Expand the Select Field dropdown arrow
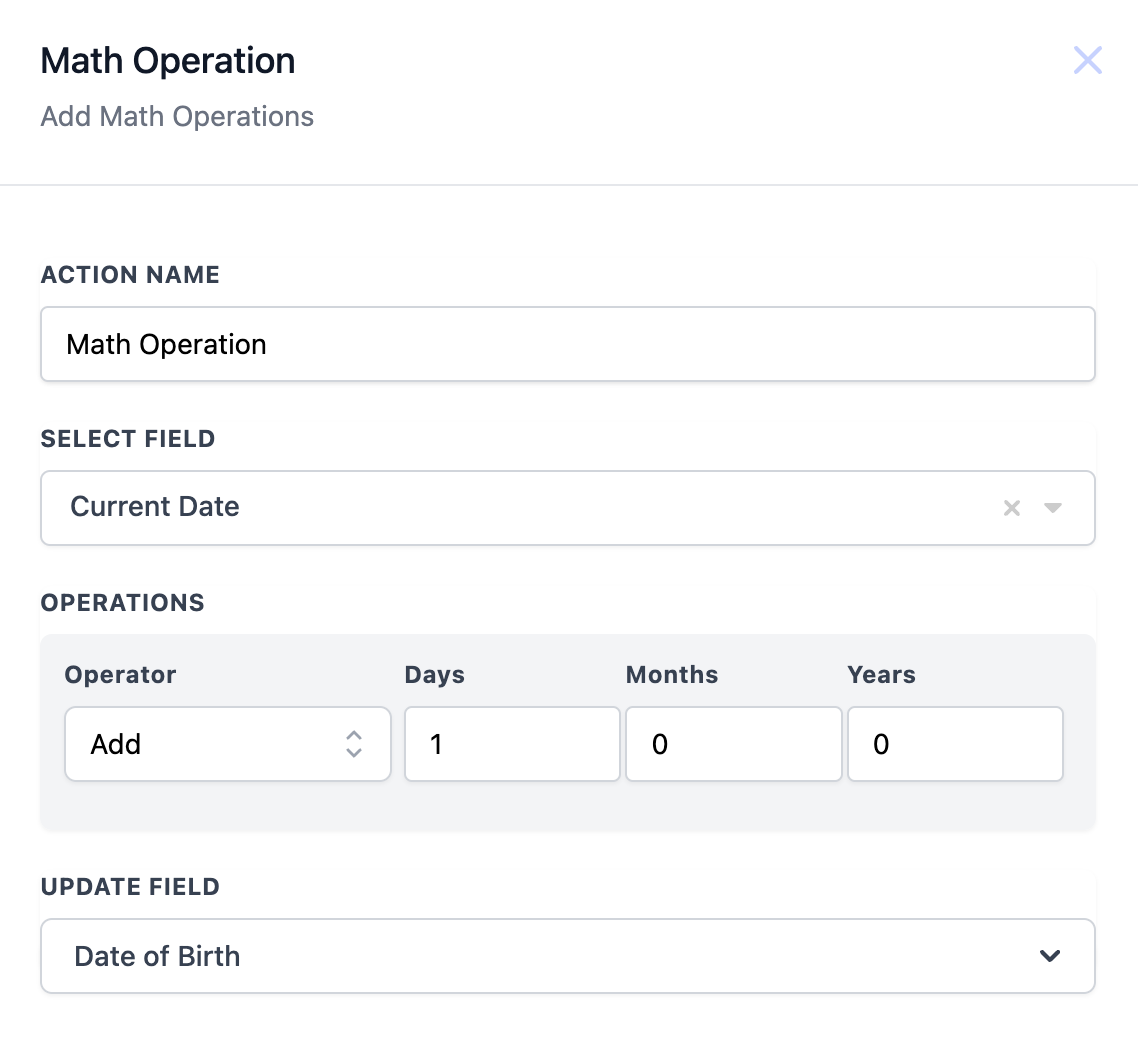 pos(1052,508)
